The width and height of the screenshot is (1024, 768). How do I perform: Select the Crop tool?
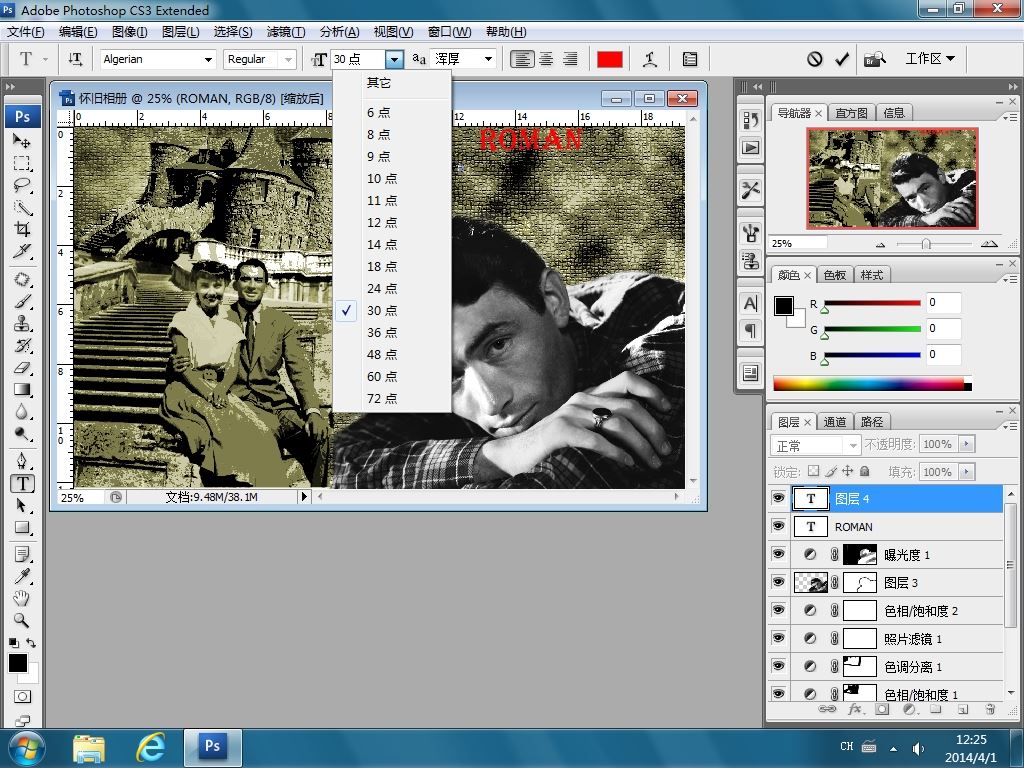[x=22, y=229]
